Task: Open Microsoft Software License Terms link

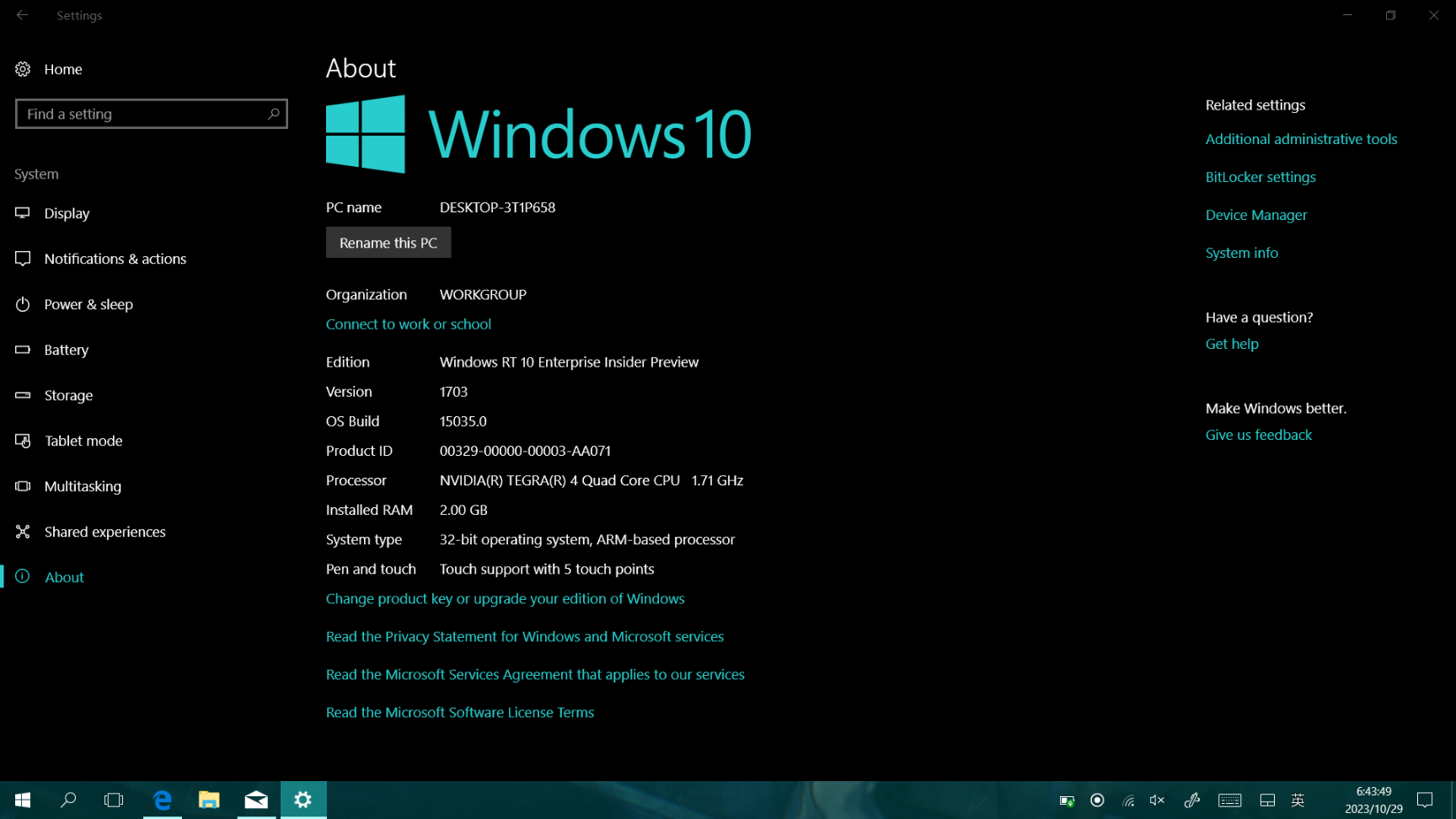Action: pyautogui.click(x=460, y=712)
